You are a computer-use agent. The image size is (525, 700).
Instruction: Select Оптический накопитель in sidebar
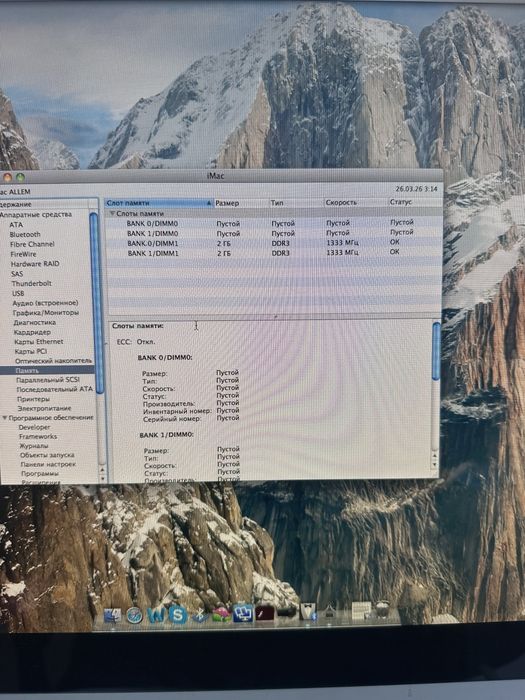point(54,361)
